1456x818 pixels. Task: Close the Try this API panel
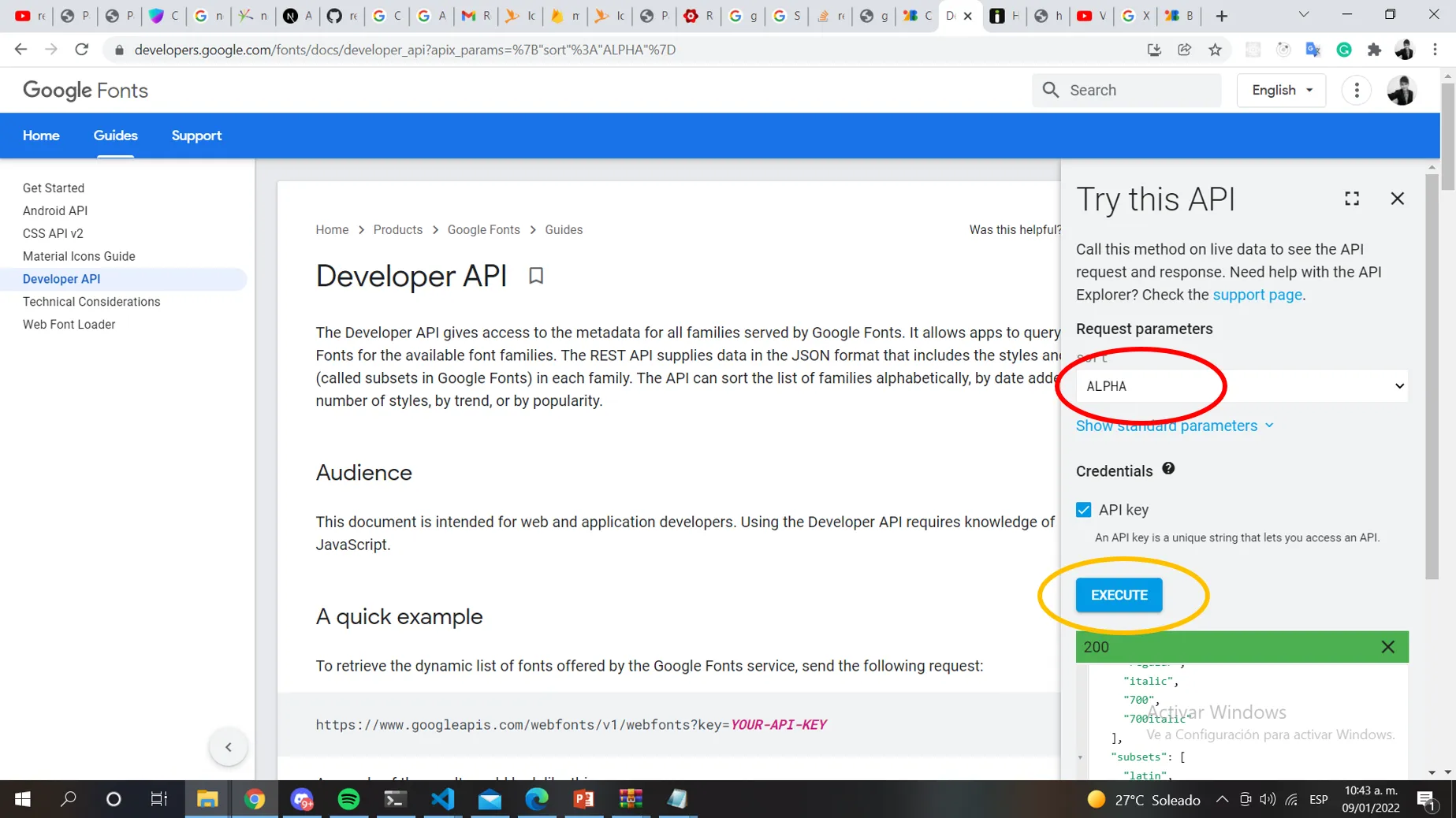click(1397, 199)
